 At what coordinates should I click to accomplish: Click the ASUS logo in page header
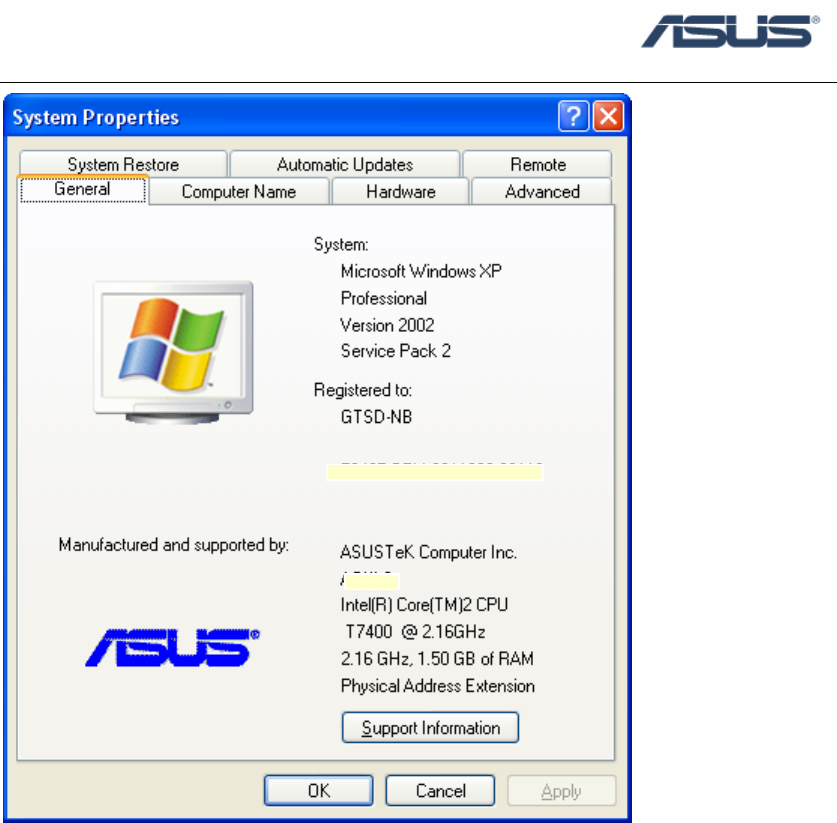[730, 31]
